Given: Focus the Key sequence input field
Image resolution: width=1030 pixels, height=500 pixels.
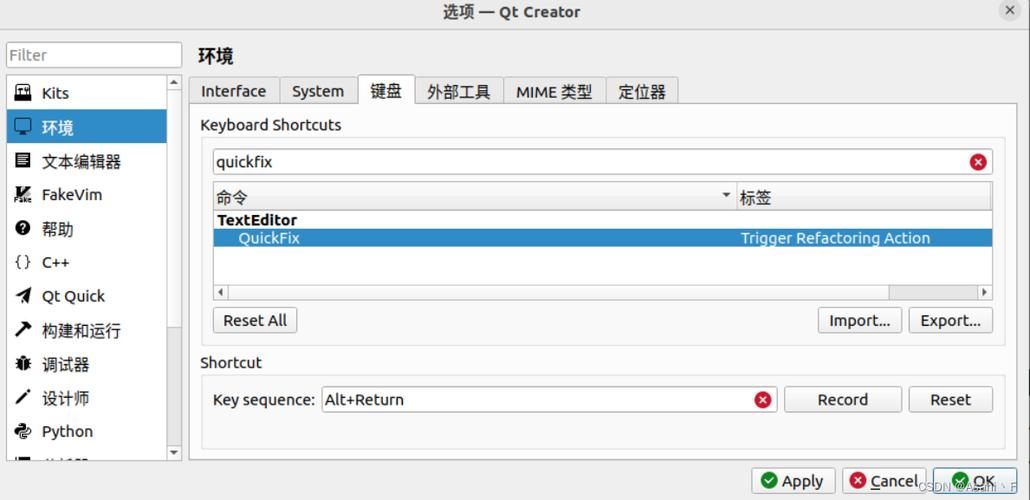Looking at the screenshot, I should 549,399.
